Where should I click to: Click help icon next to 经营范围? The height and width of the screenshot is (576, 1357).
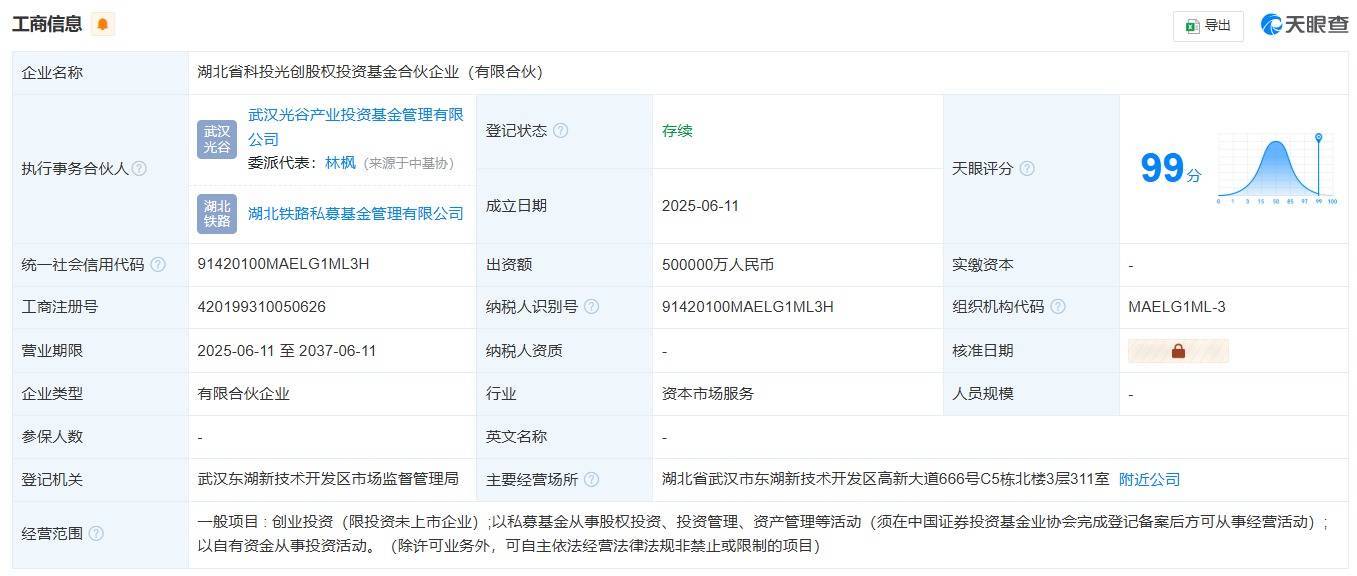[x=96, y=534]
